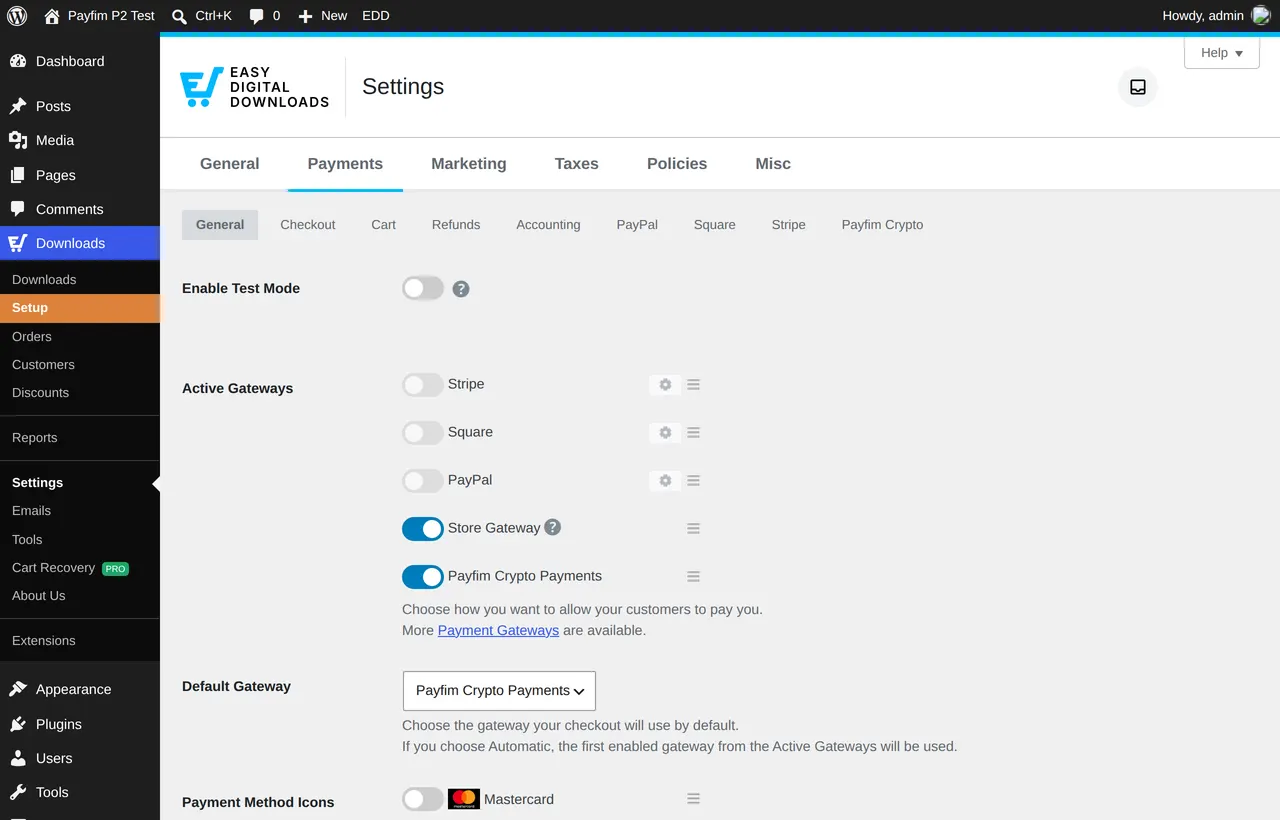Open the Setup submenu item
This screenshot has width=1280, height=820.
click(x=80, y=308)
